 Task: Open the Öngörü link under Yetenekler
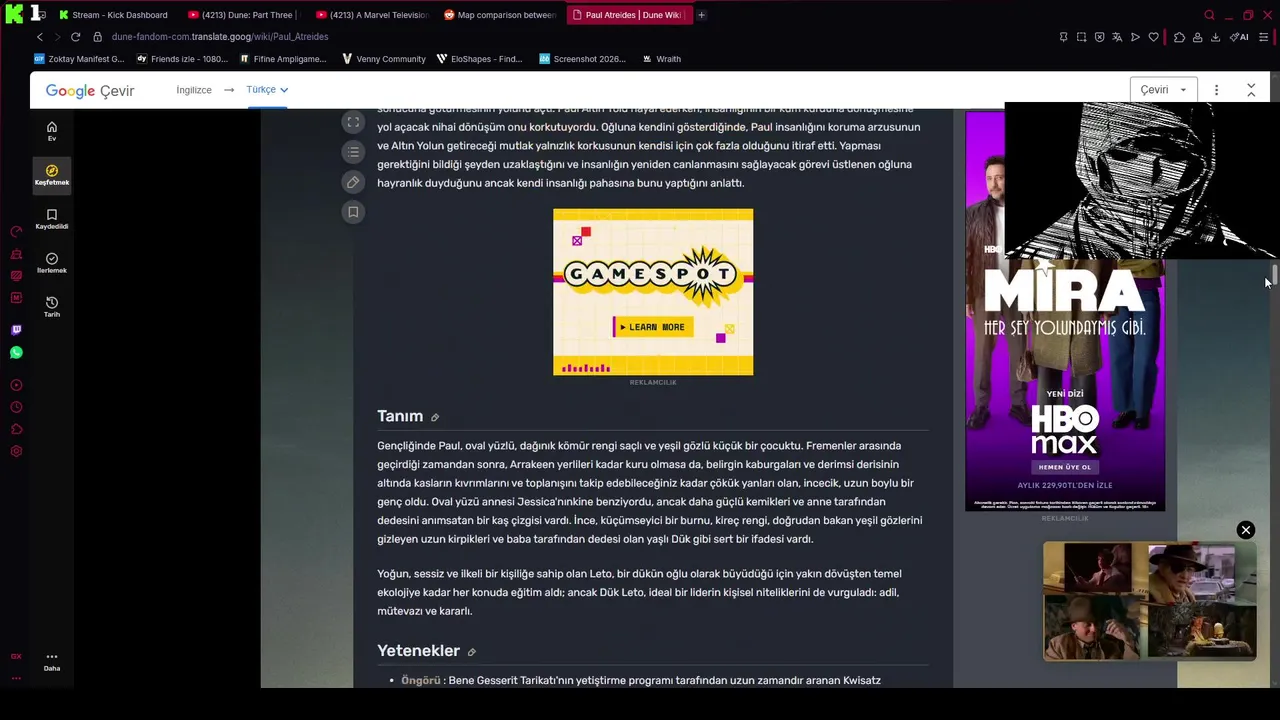point(421,680)
